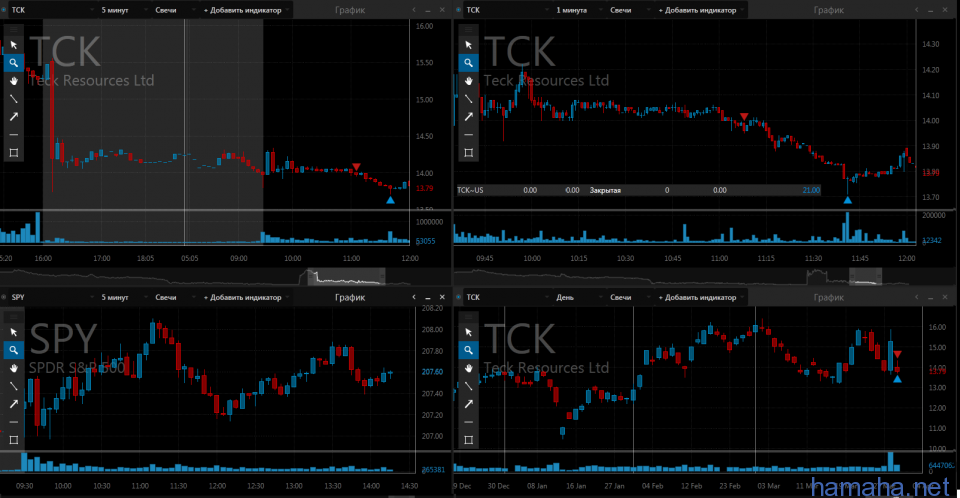Pick the line tool in TCK День chart
The image size is (960, 498).
coord(468,386)
